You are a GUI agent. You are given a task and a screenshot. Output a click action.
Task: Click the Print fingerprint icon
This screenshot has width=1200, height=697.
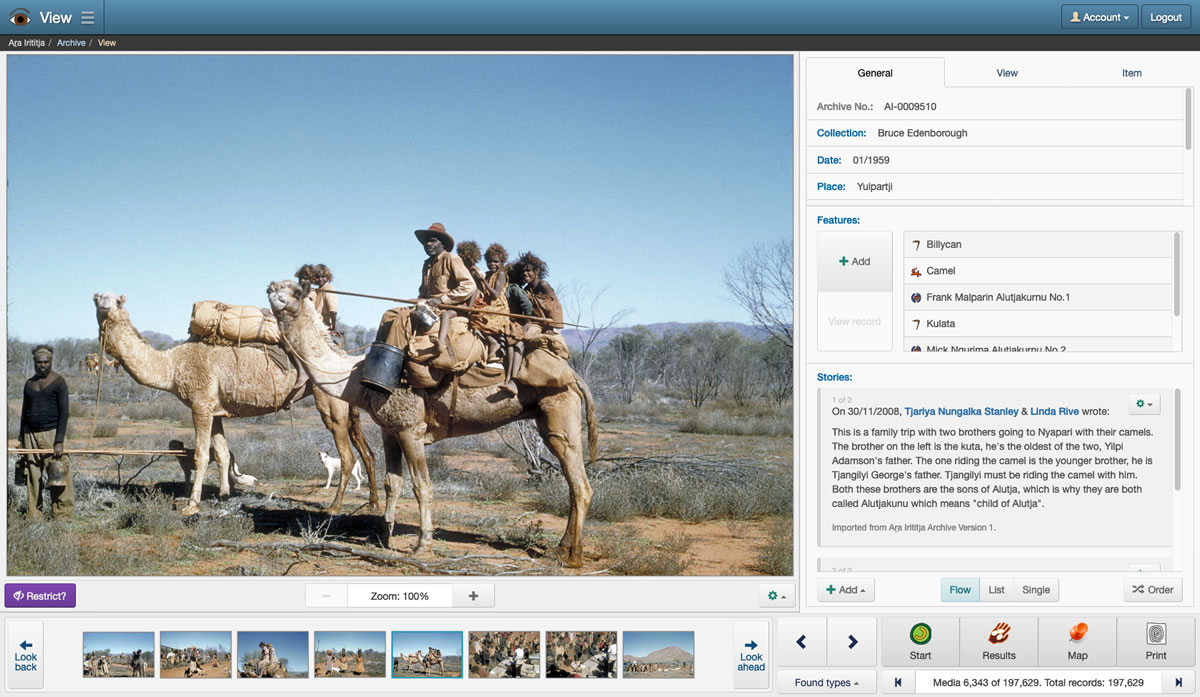pyautogui.click(x=1156, y=634)
